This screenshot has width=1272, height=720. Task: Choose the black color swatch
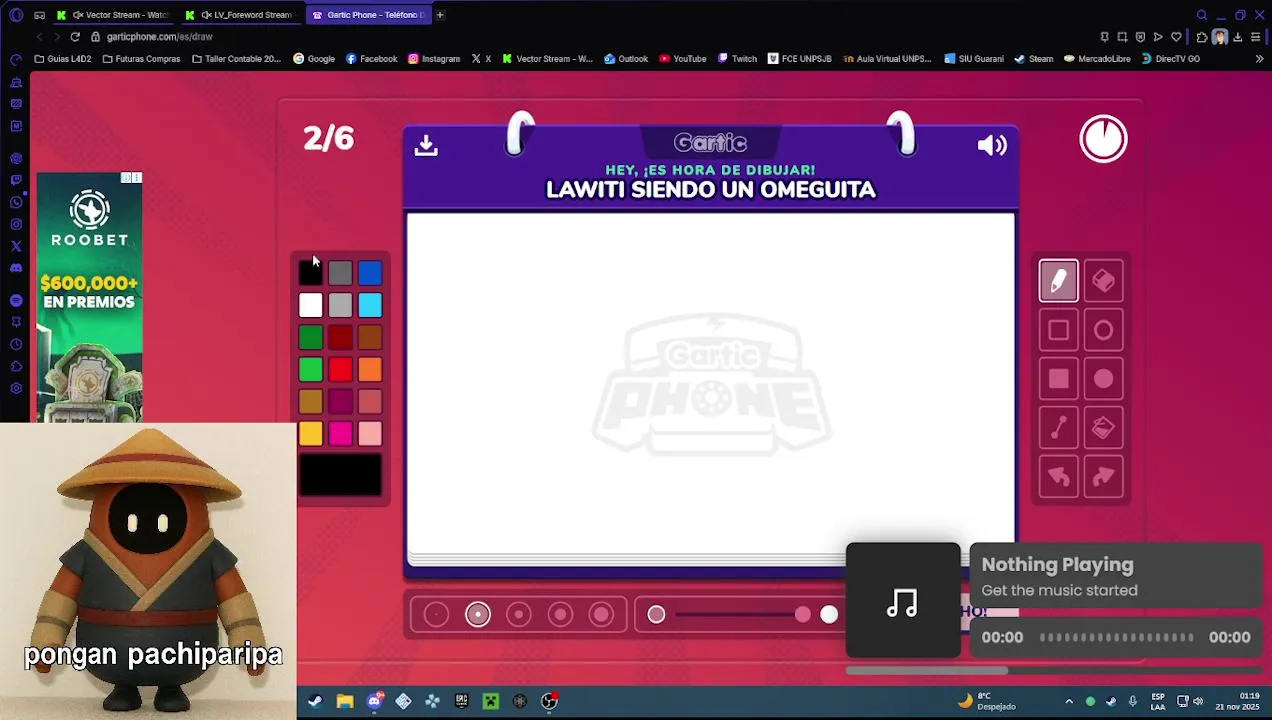[310, 273]
